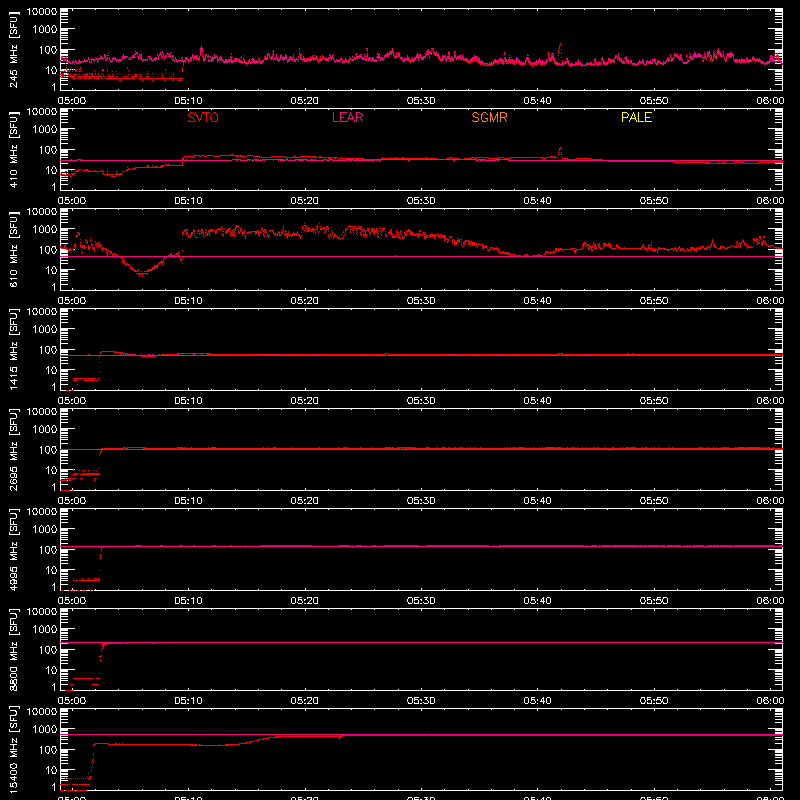800x800 pixels.
Task: Click the 1000 y-axis value of 2695 MHz plot
Action: point(45,430)
